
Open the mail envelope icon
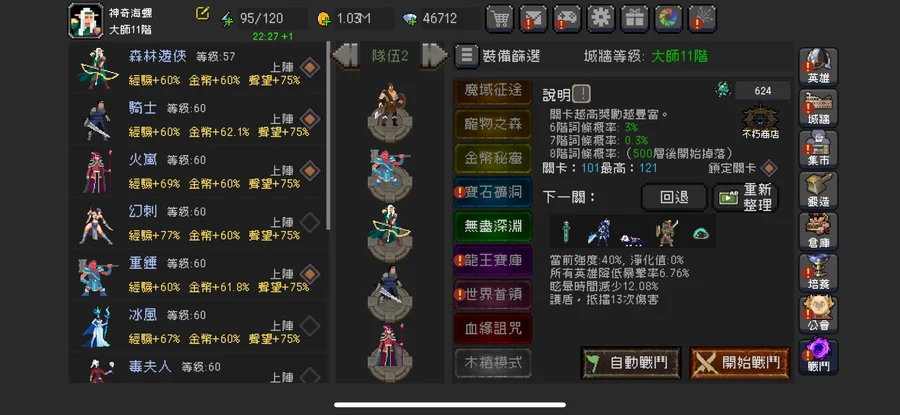pos(533,19)
